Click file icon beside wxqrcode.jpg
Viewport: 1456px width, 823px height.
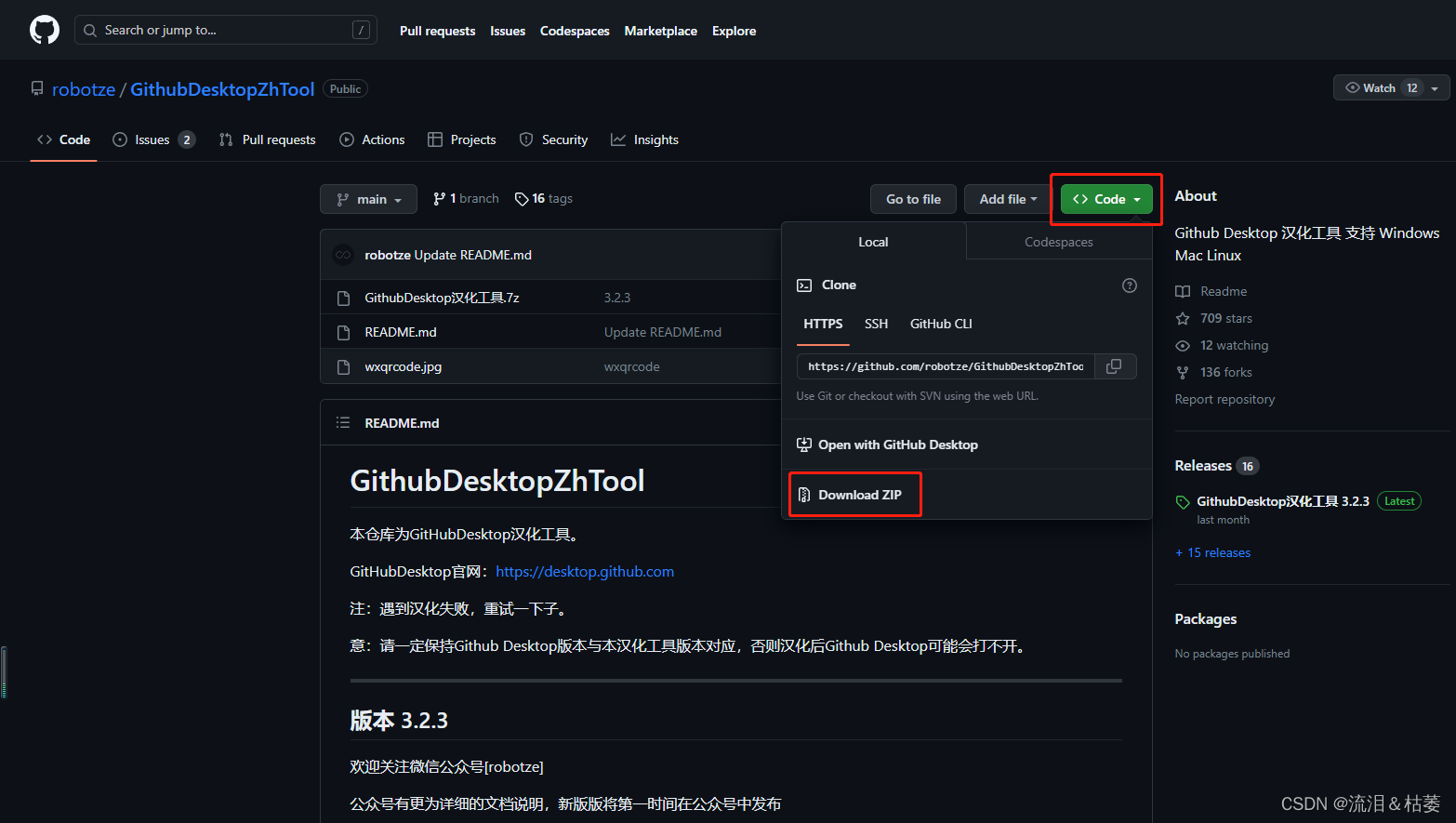click(x=343, y=366)
